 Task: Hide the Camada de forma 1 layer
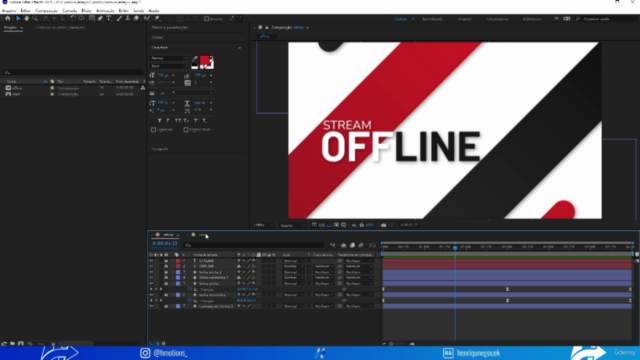tap(151, 306)
